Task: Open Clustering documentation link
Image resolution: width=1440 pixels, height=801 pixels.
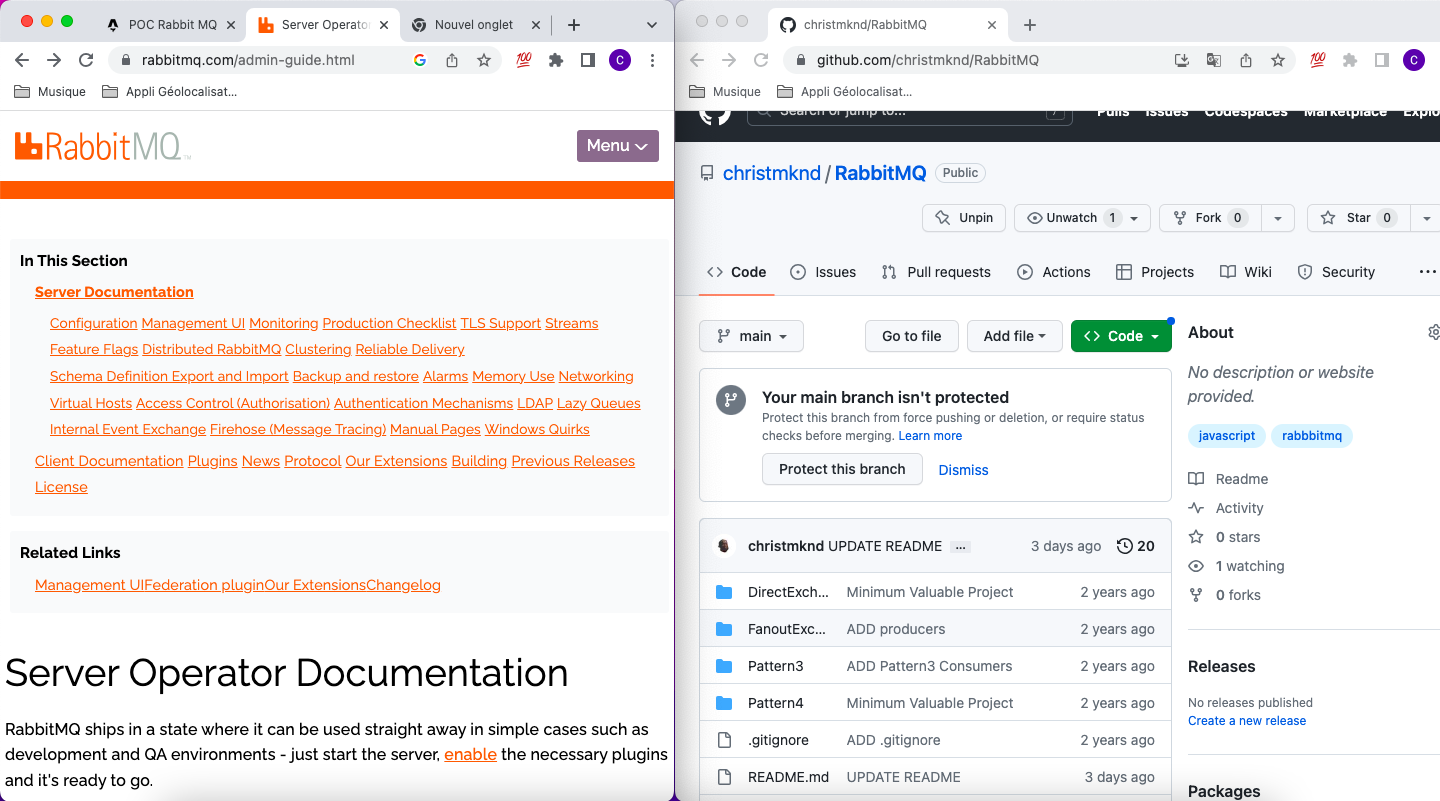Action: pyautogui.click(x=318, y=350)
